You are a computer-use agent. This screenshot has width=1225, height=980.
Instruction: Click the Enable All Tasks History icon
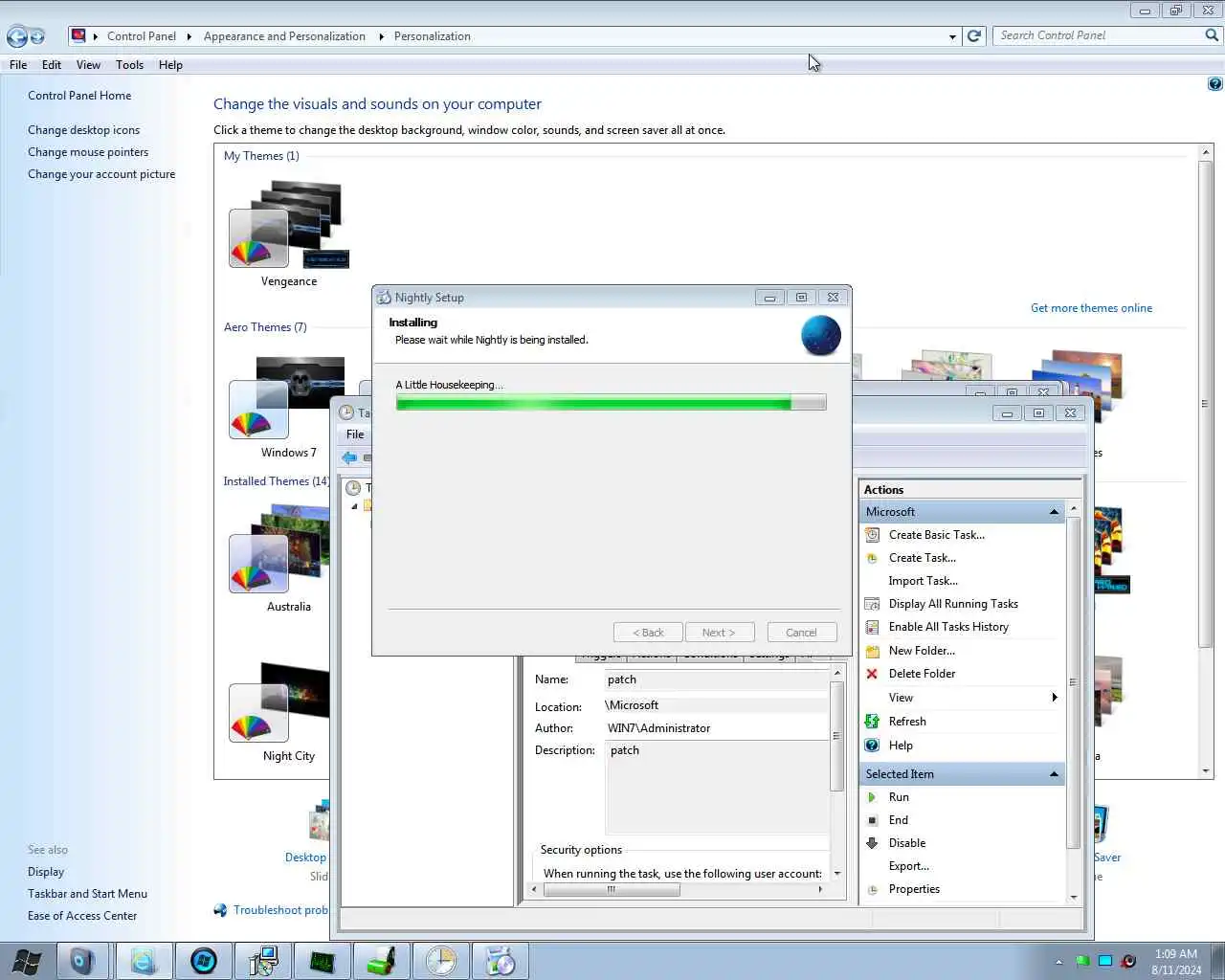[872, 627]
